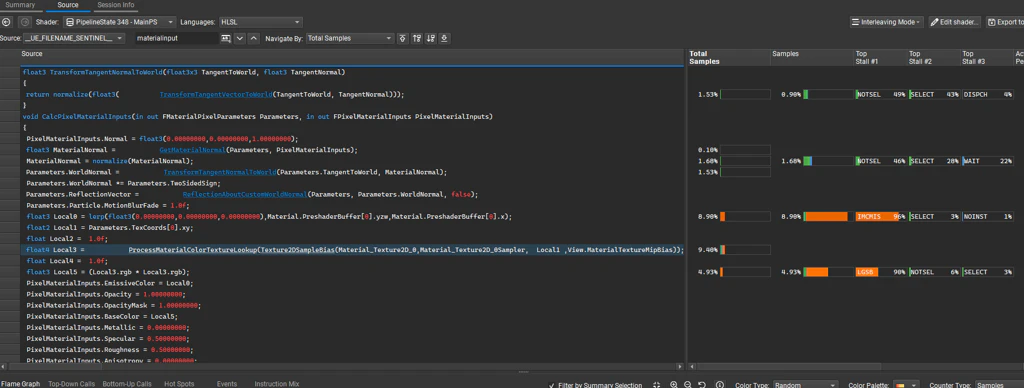Open the Hot Spots tab
Viewport: 1024px width, 388px height.
tap(179, 384)
